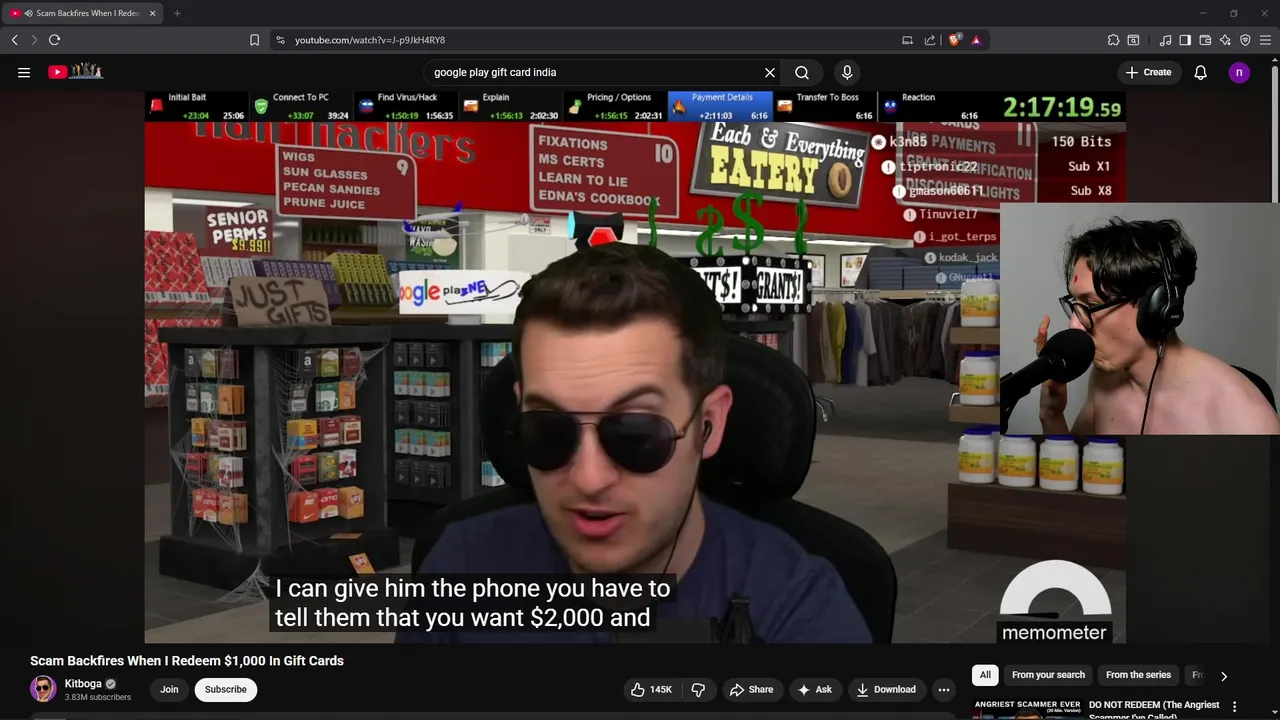Like the video (145K)
This screenshot has height=720, width=1280.
650,689
